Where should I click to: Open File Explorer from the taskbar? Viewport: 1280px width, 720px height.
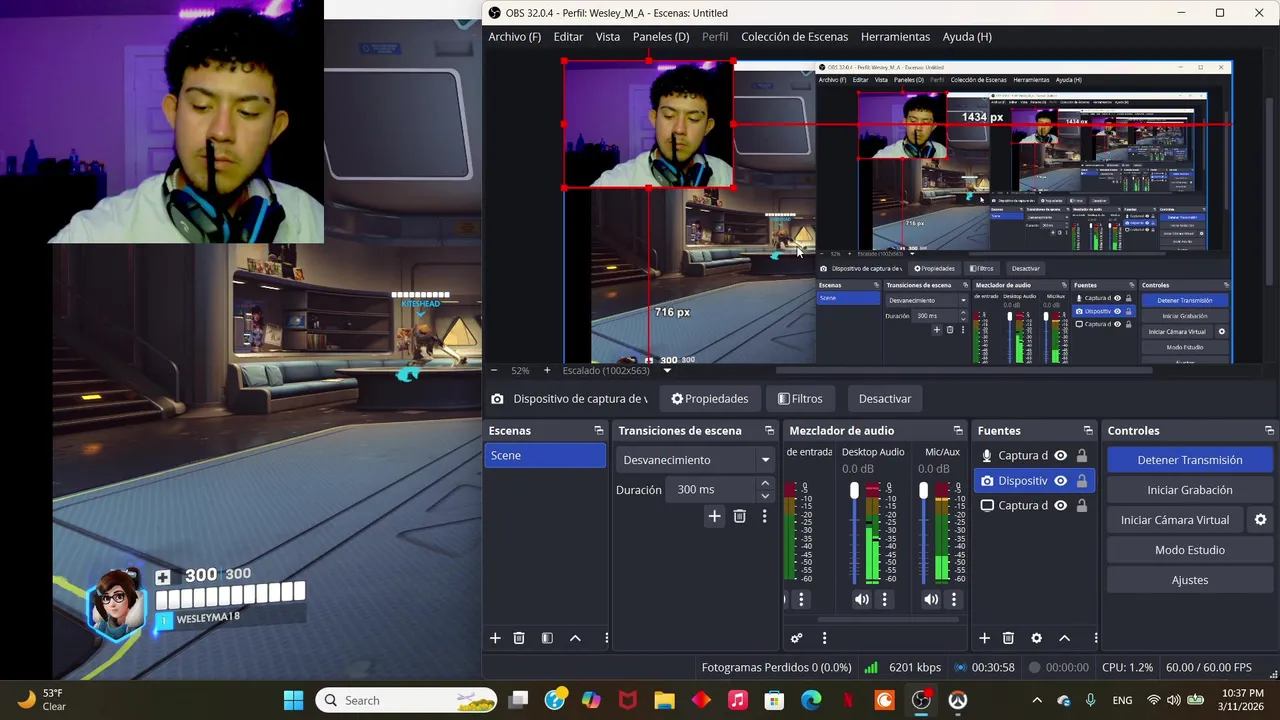(x=665, y=700)
